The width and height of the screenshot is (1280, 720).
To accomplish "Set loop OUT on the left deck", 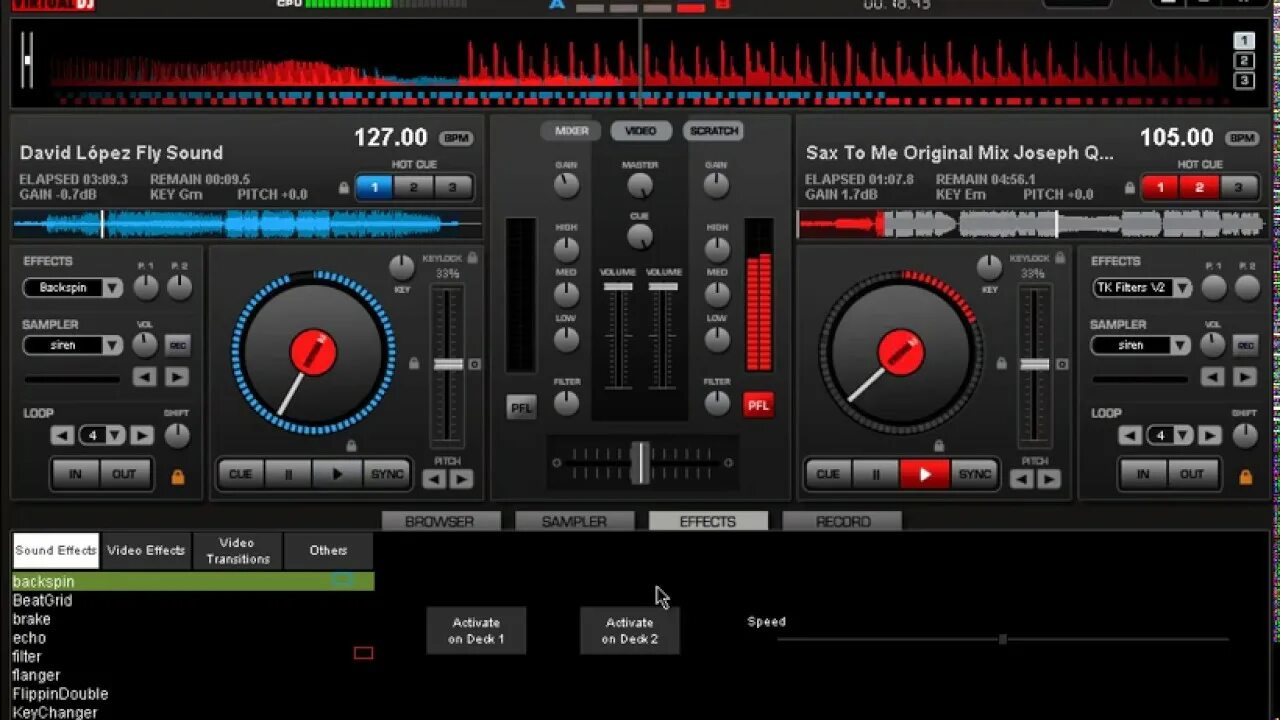I will click(x=124, y=474).
